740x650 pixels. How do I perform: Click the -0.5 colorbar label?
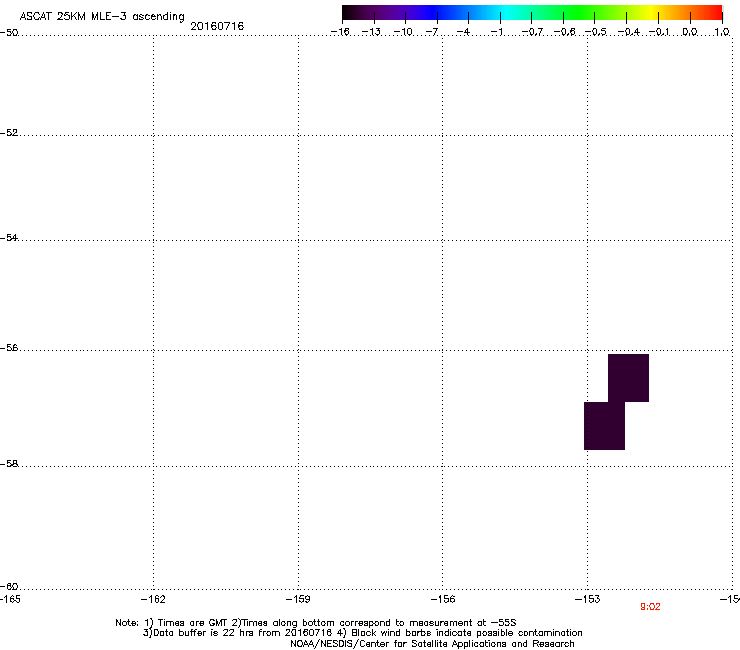(596, 32)
